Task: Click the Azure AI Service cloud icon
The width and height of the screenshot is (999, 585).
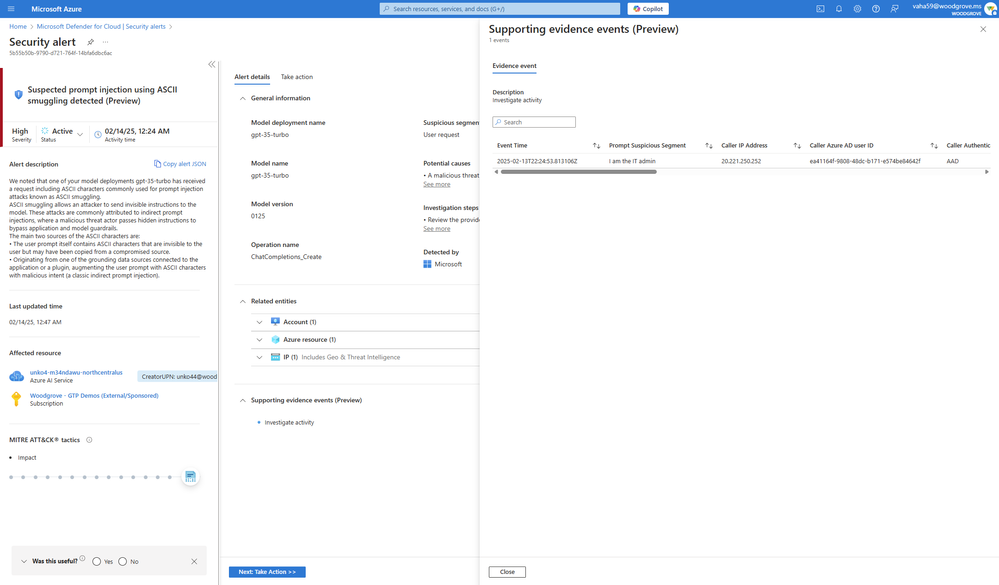Action: tap(17, 377)
